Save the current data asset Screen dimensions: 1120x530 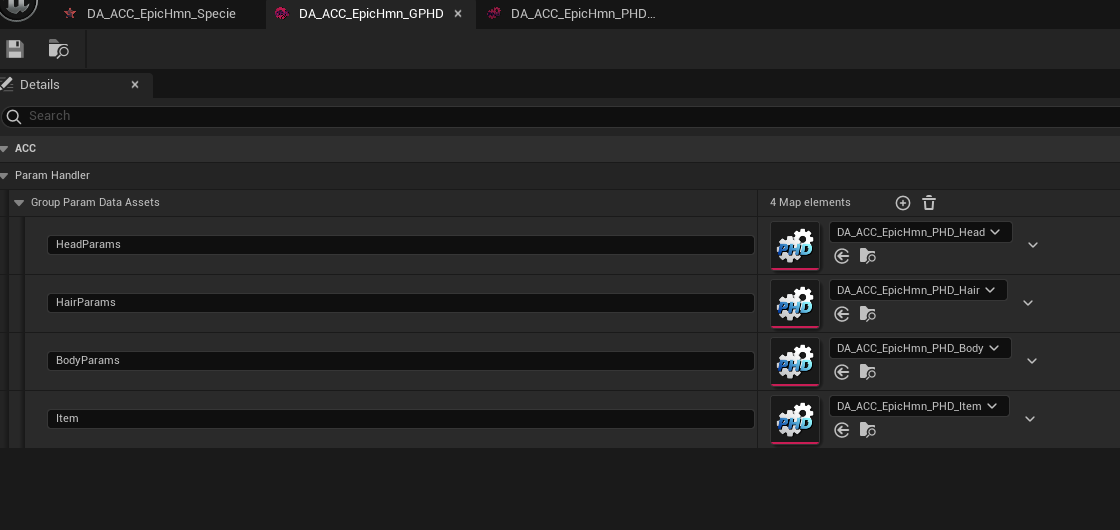(14, 49)
